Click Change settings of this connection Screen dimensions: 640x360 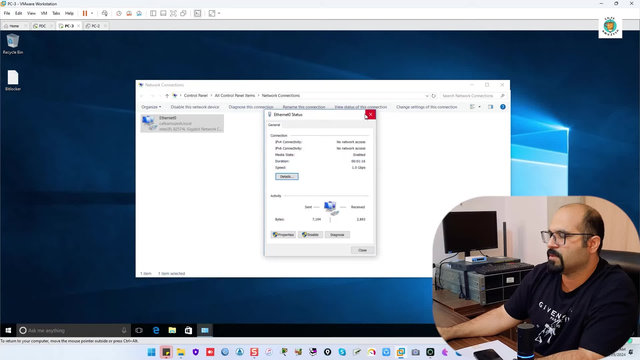tap(427, 107)
